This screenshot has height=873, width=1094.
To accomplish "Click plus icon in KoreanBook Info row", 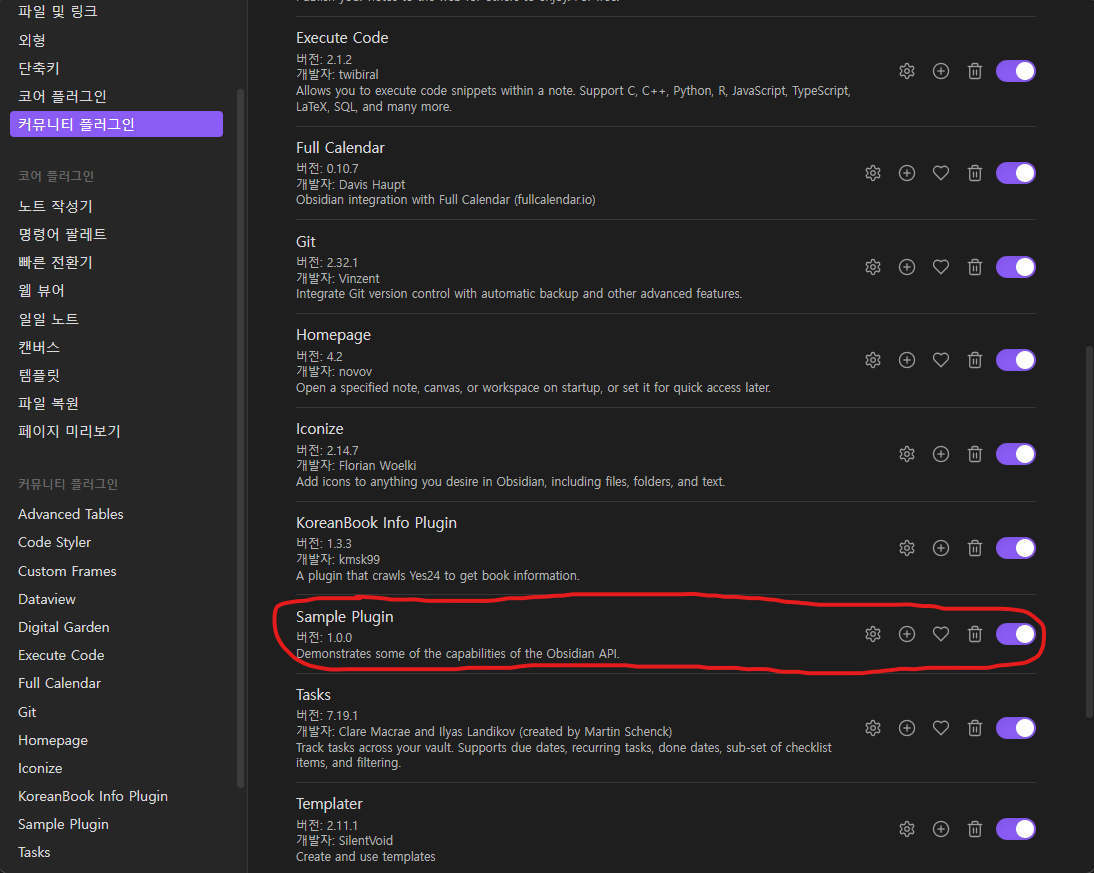I will click(941, 548).
